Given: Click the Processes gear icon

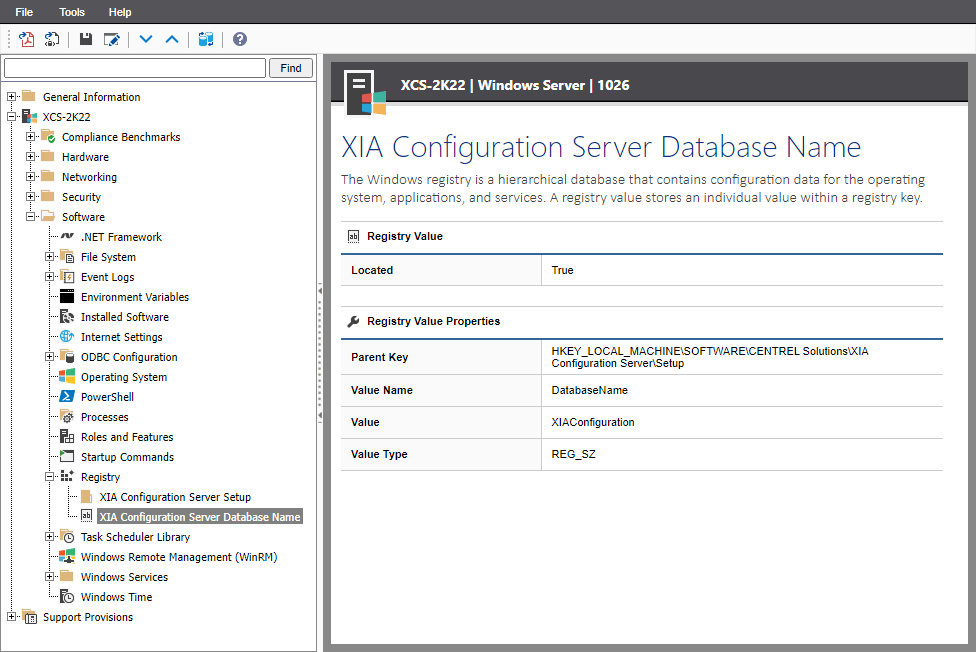Looking at the screenshot, I should coord(67,417).
